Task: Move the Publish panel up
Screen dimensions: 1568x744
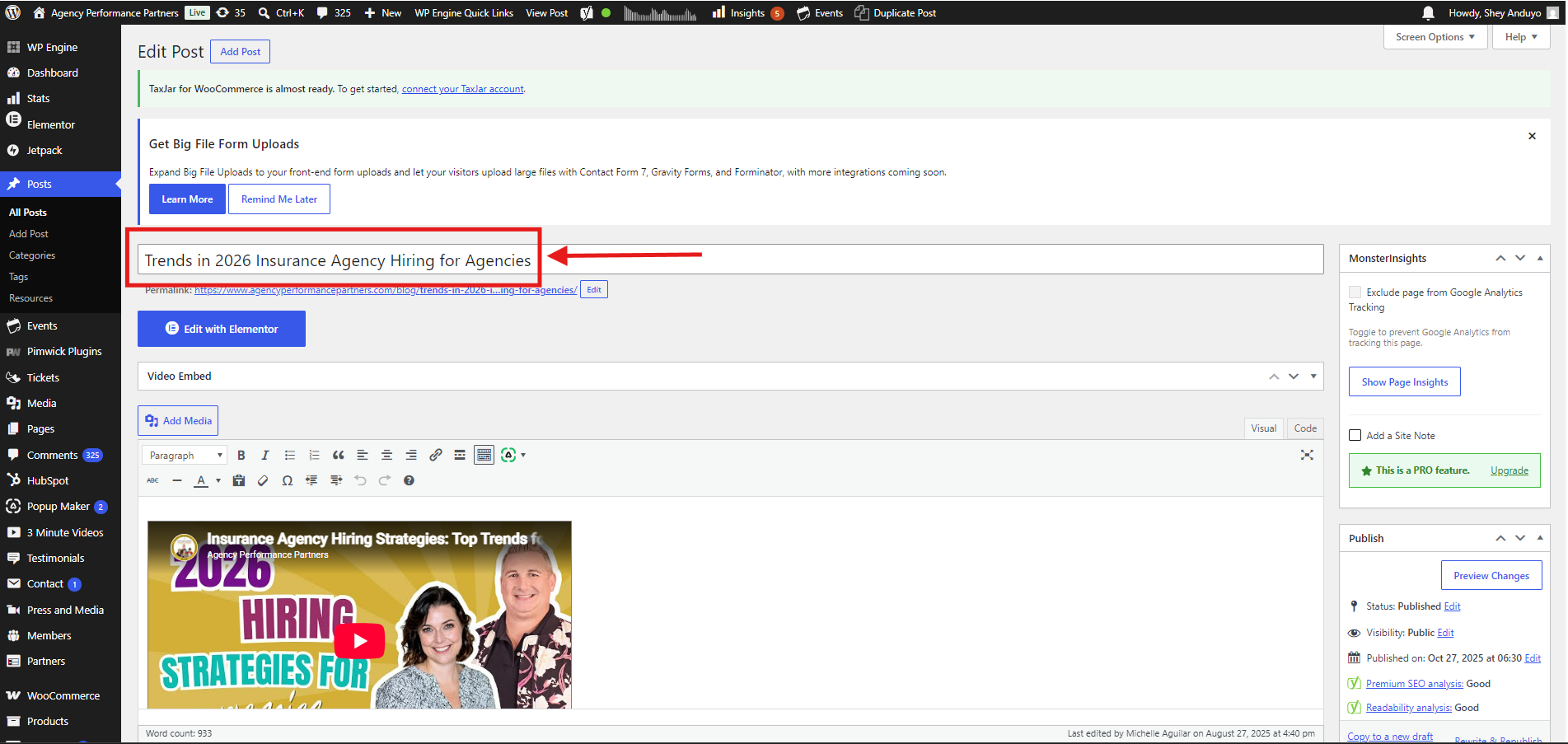Action: pos(1500,537)
